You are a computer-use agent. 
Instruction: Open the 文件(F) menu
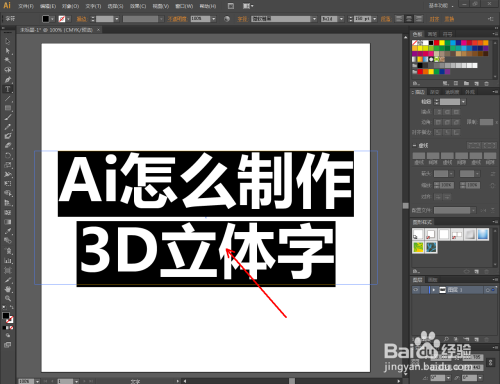(26, 6)
